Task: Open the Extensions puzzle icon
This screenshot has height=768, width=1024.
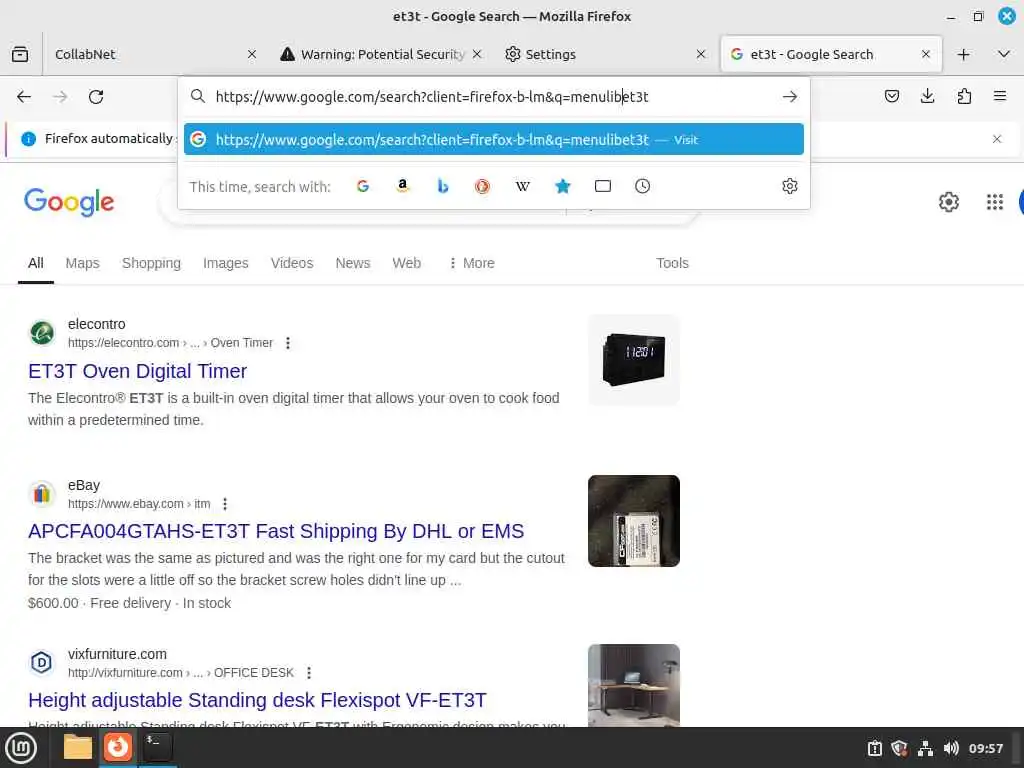Action: click(964, 97)
